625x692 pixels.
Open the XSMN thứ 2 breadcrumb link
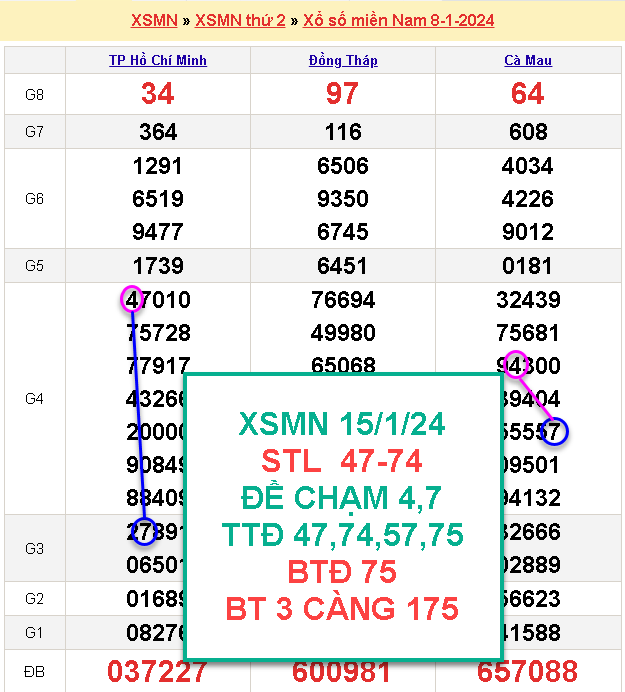pos(240,20)
